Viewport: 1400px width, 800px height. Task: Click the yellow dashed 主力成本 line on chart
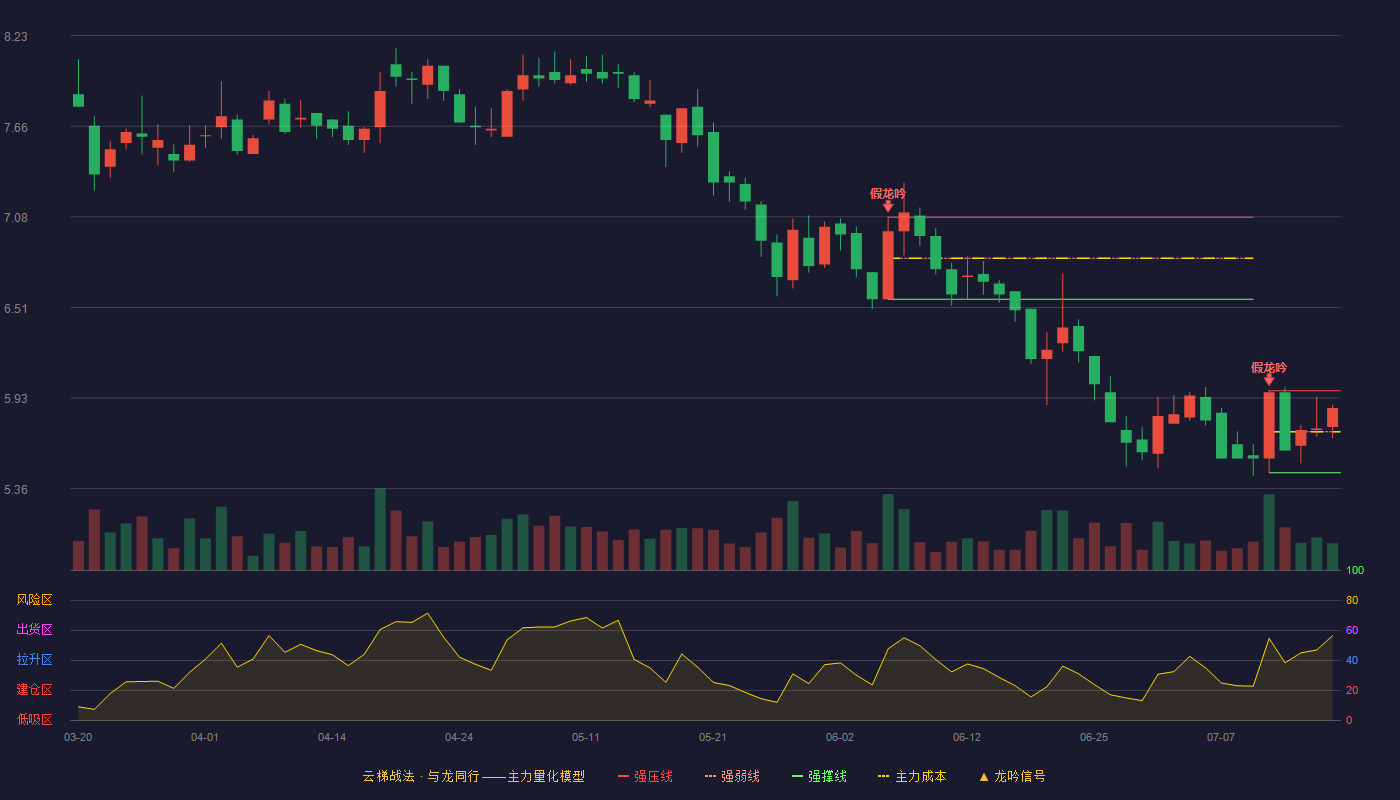1072,258
